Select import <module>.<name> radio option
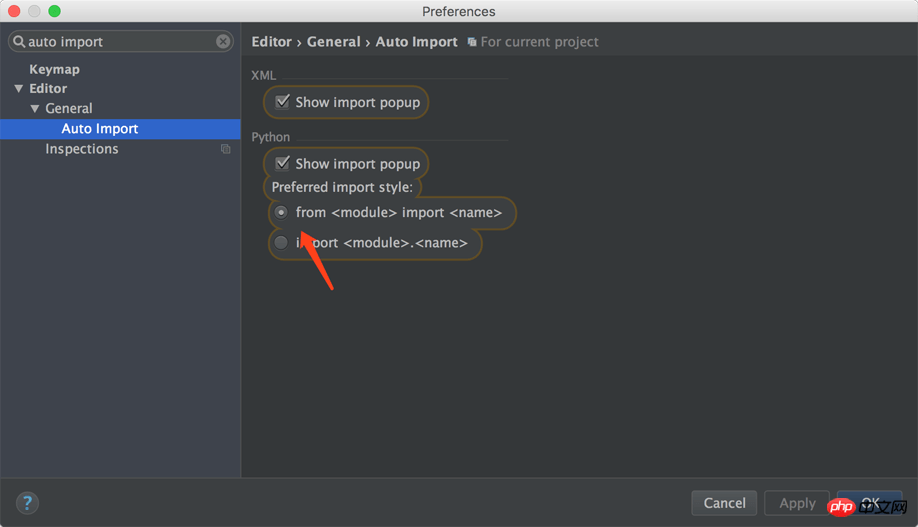Image resolution: width=918 pixels, height=527 pixels. tap(281, 242)
